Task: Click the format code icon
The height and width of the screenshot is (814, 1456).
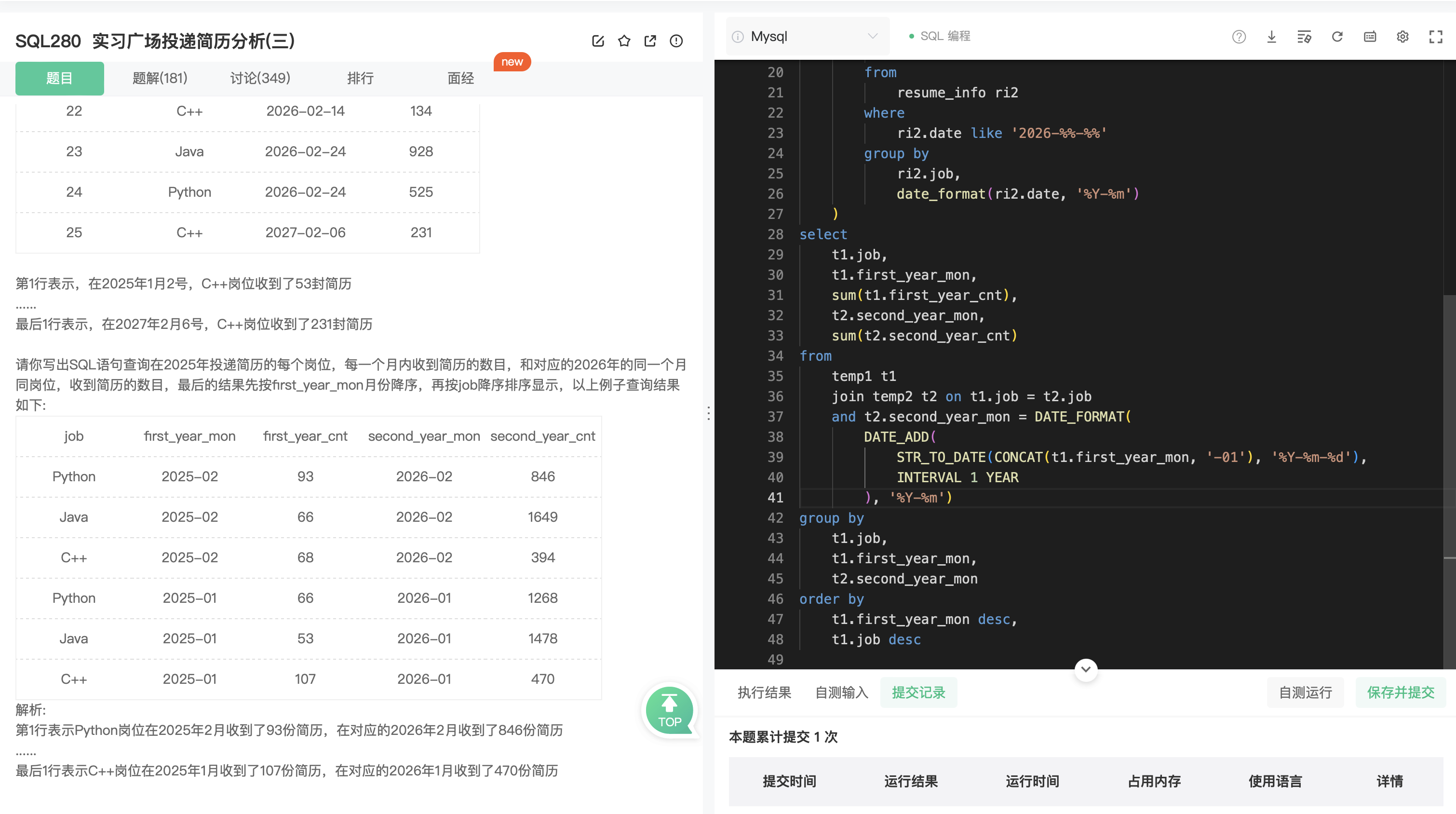Action: [x=1304, y=37]
